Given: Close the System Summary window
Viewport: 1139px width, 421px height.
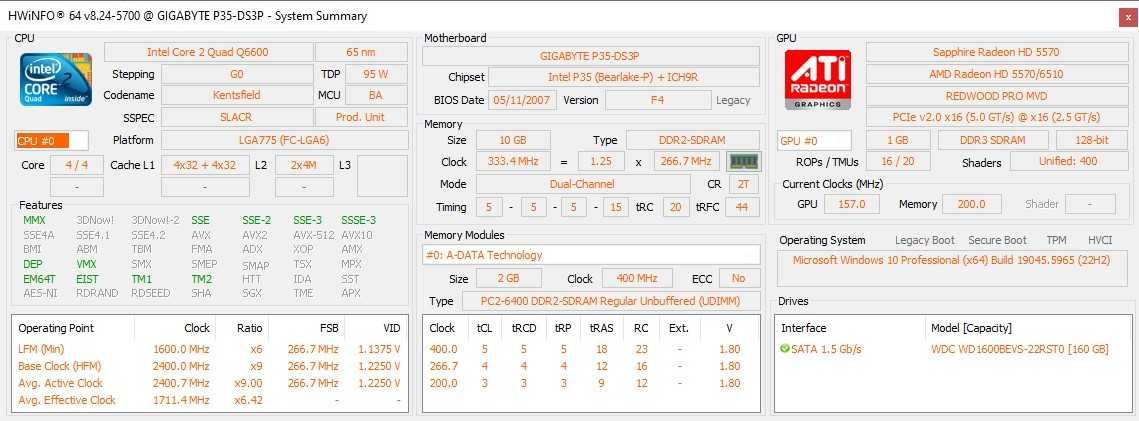Looking at the screenshot, I should (1128, 17).
